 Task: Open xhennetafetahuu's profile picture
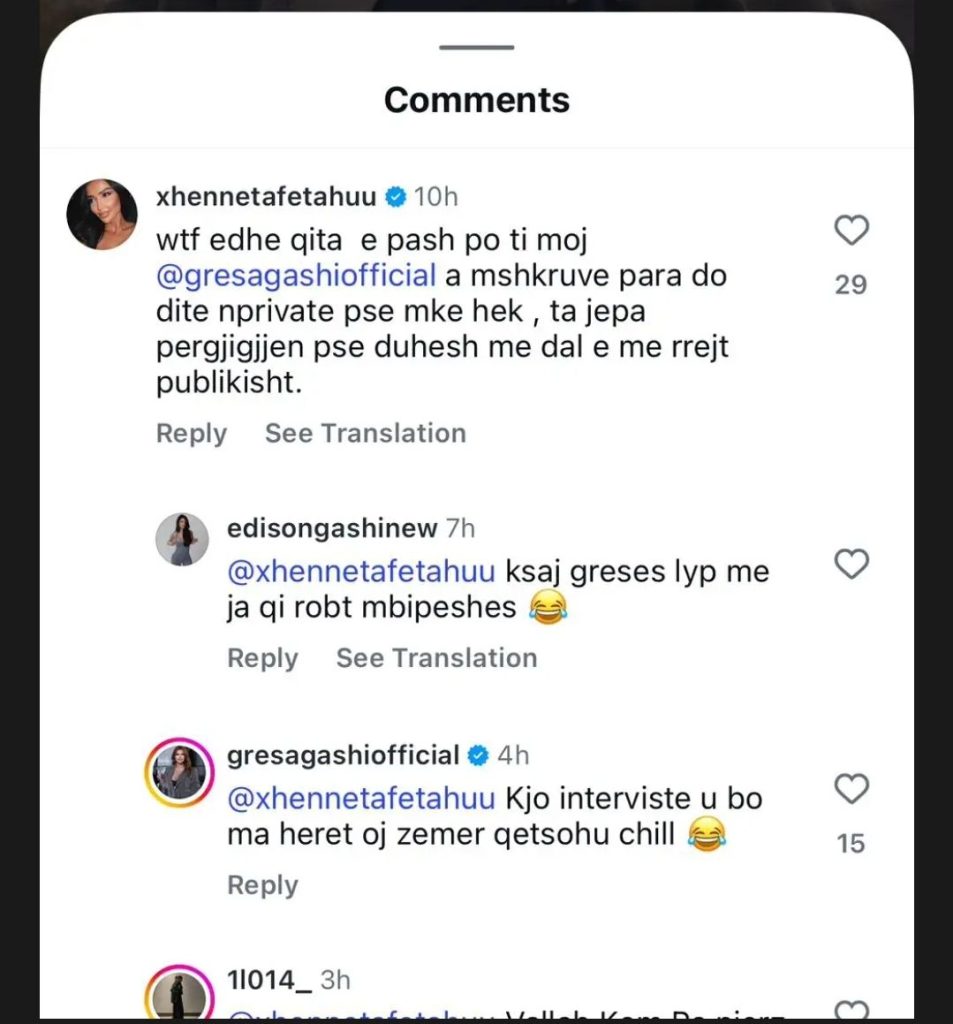coord(101,214)
